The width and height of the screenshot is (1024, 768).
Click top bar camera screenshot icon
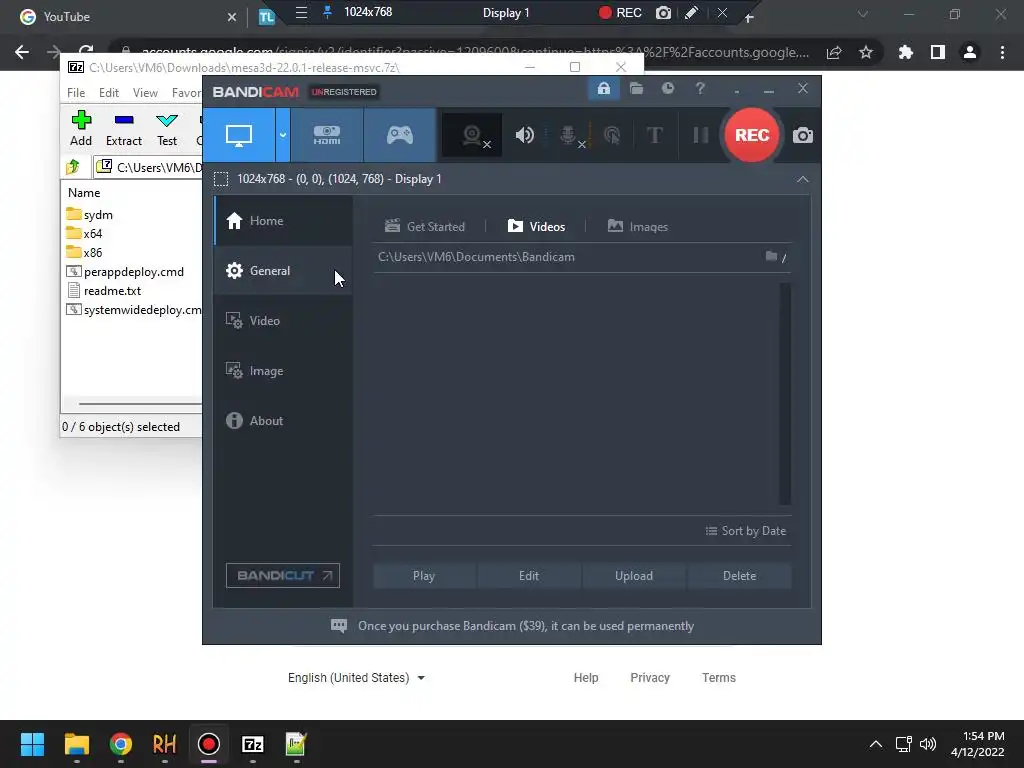[663, 12]
